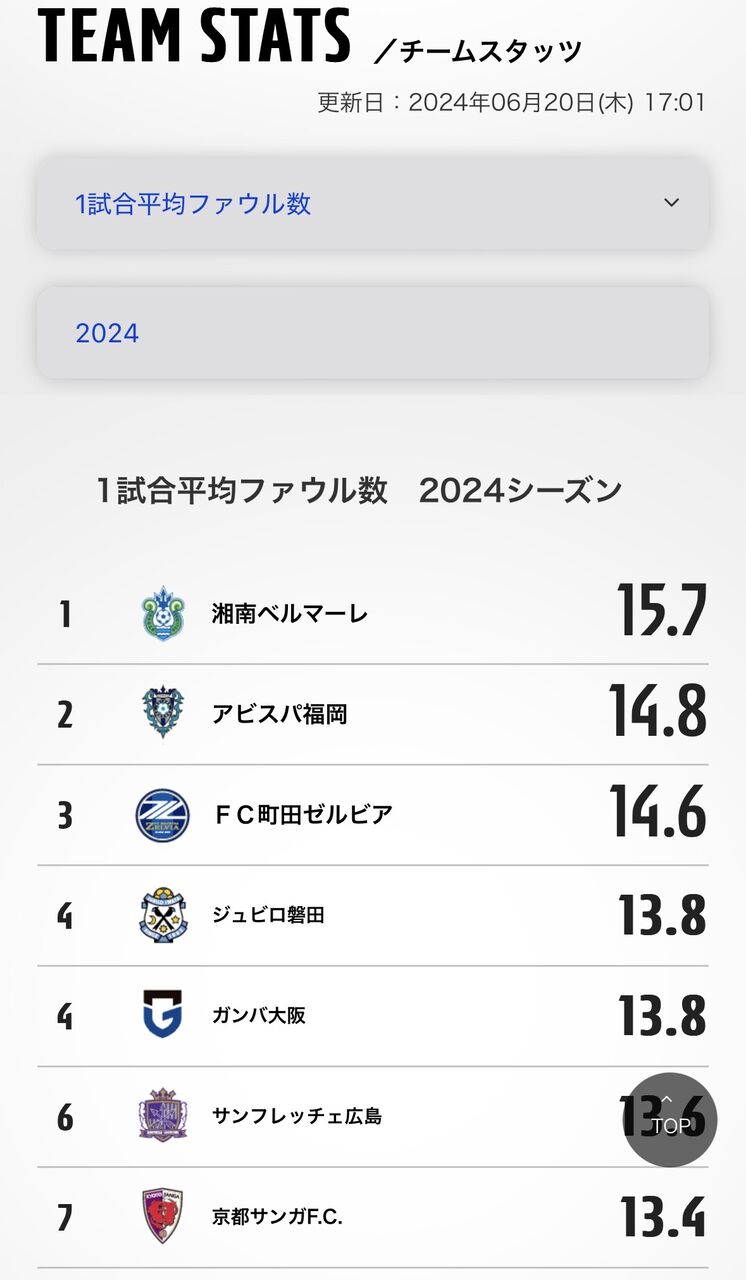
Task: Open ガンバ大阪 team name link
Action: (x=259, y=1015)
